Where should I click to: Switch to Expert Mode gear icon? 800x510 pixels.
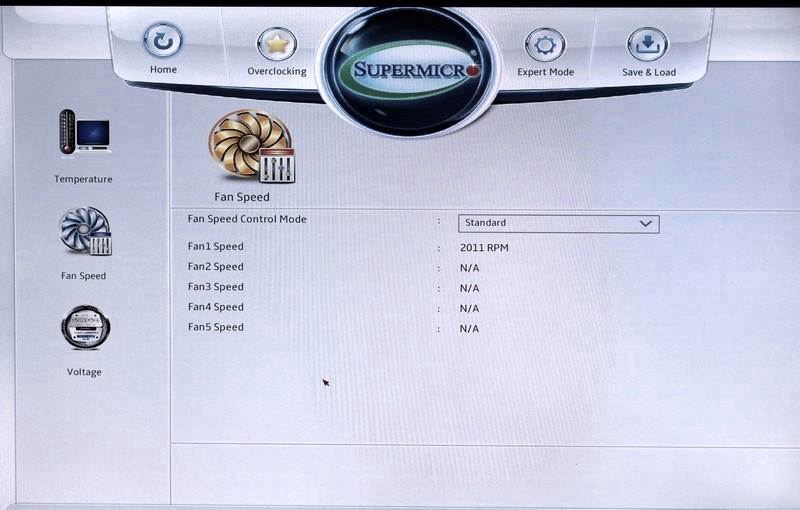pos(545,45)
